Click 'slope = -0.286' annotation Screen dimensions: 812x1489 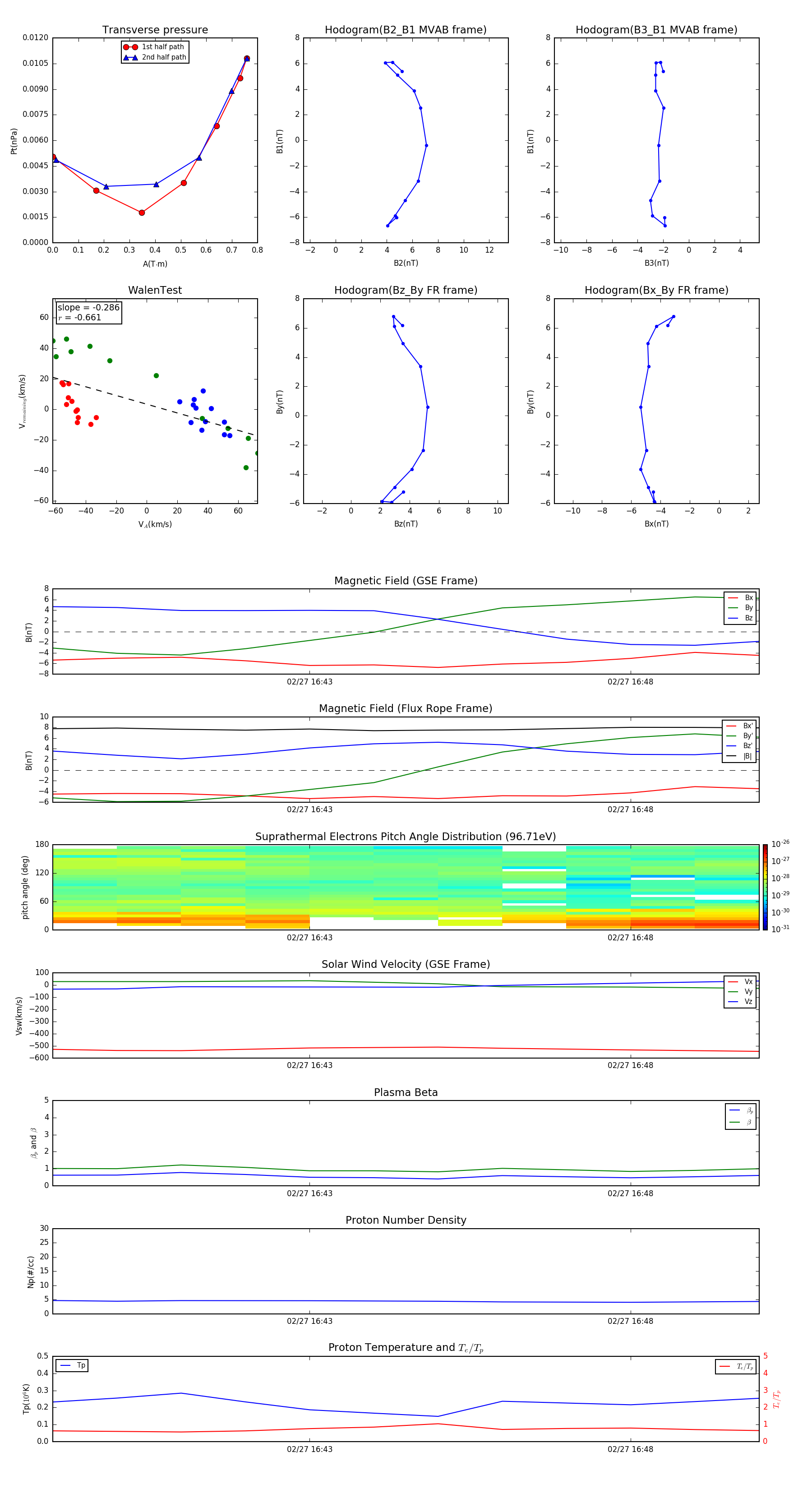[88, 308]
